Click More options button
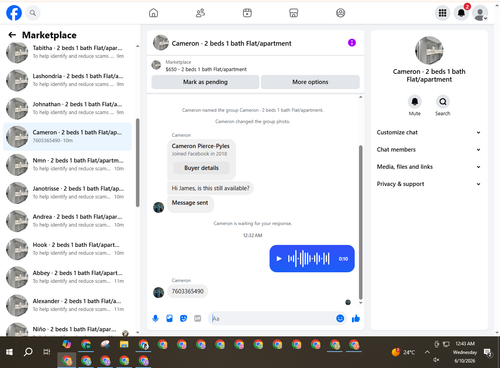Image resolution: width=500 pixels, height=368 pixels. click(x=310, y=82)
